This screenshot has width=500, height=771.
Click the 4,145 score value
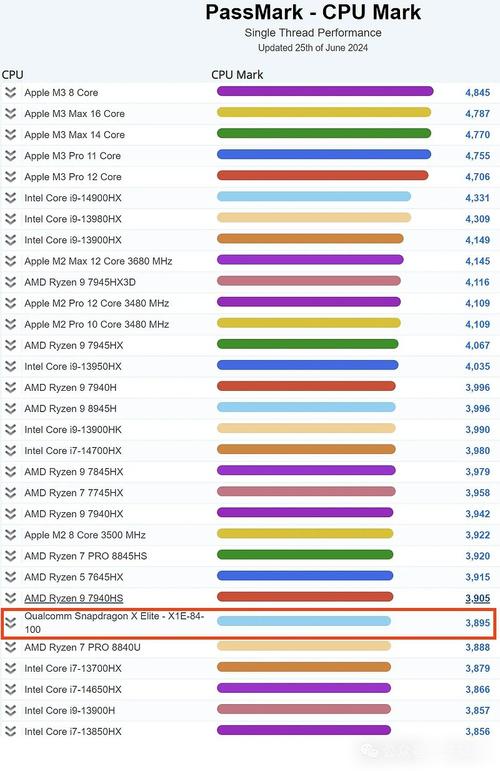point(477,261)
